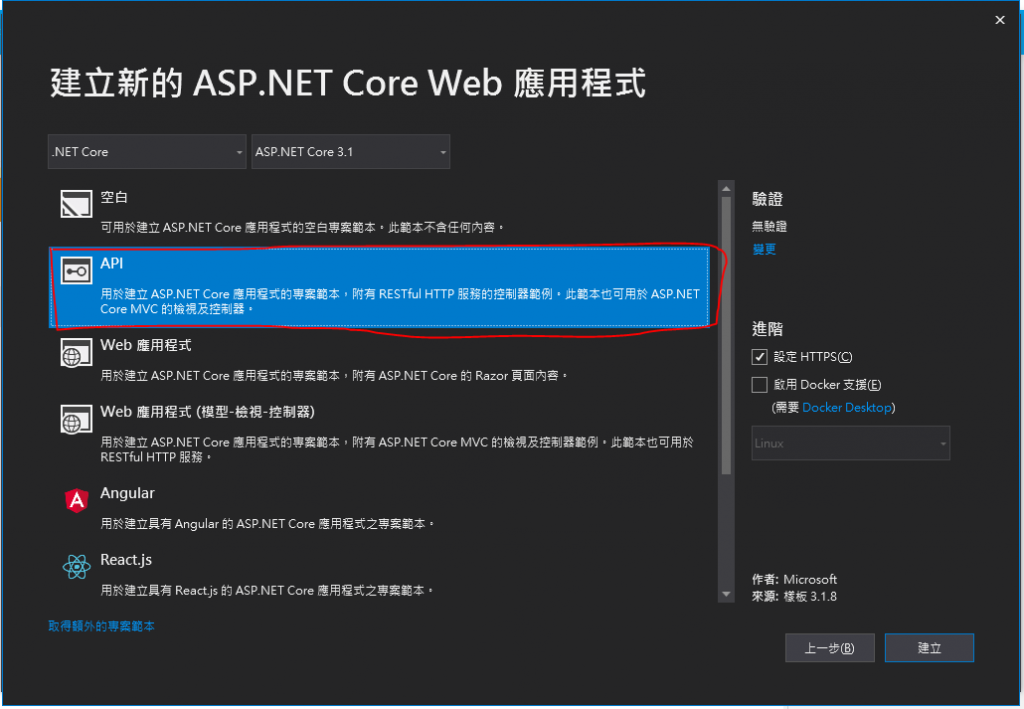Image resolution: width=1024 pixels, height=709 pixels.
Task: Click the 無驗證 authentication status text
Action: (x=769, y=227)
